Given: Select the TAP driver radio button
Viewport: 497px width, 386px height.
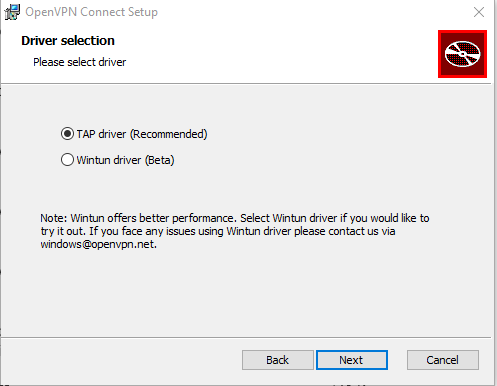Looking at the screenshot, I should click(67, 134).
